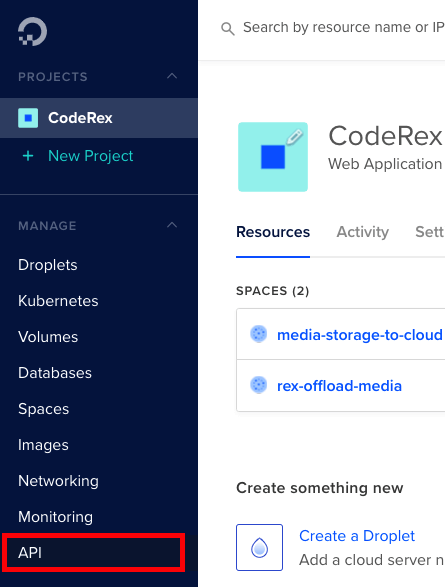Open the rex-offload-media space link

tap(339, 386)
